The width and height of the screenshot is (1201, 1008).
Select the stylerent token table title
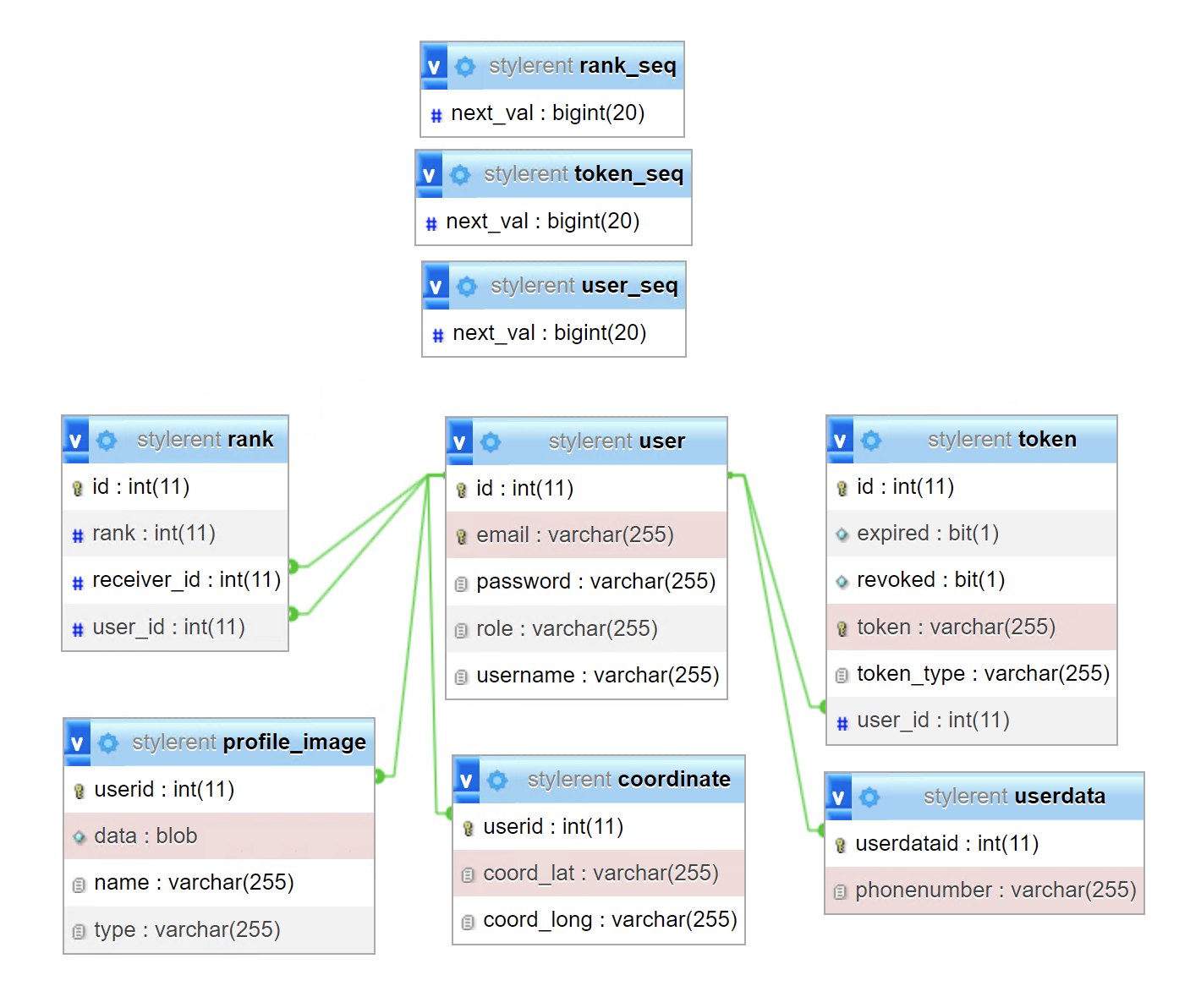click(x=1001, y=439)
